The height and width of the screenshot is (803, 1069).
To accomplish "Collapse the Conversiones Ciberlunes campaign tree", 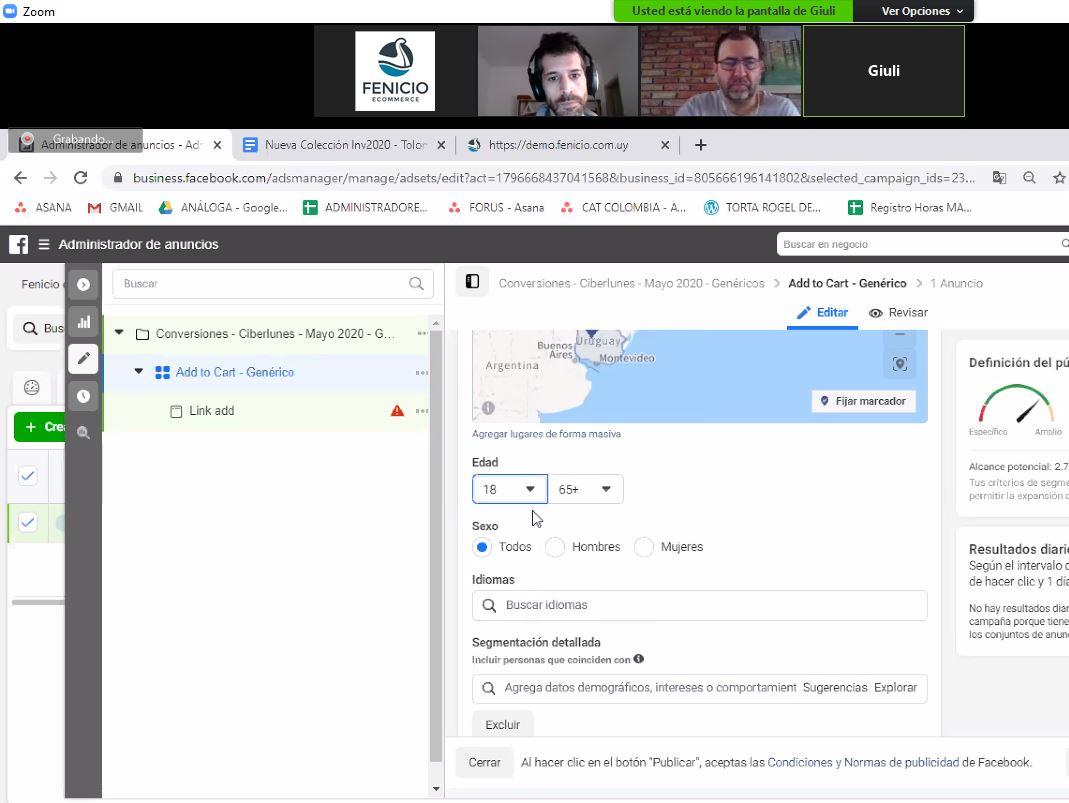I will point(119,333).
